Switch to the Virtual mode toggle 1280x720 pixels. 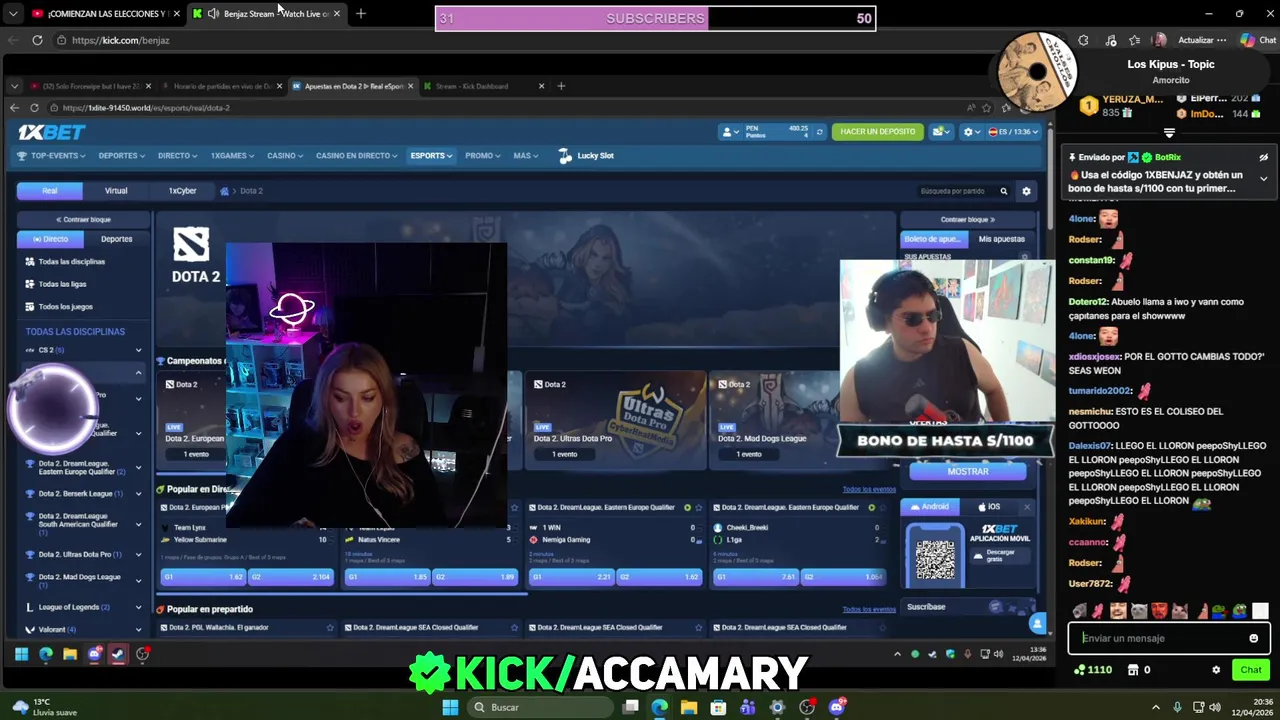tap(116, 190)
